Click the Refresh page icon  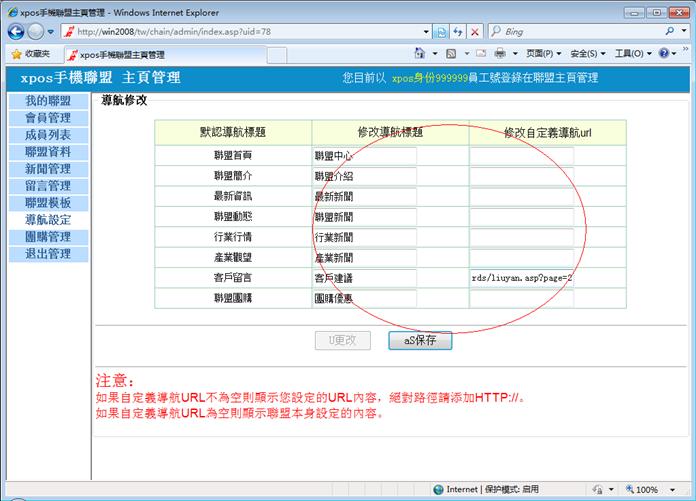[x=457, y=32]
